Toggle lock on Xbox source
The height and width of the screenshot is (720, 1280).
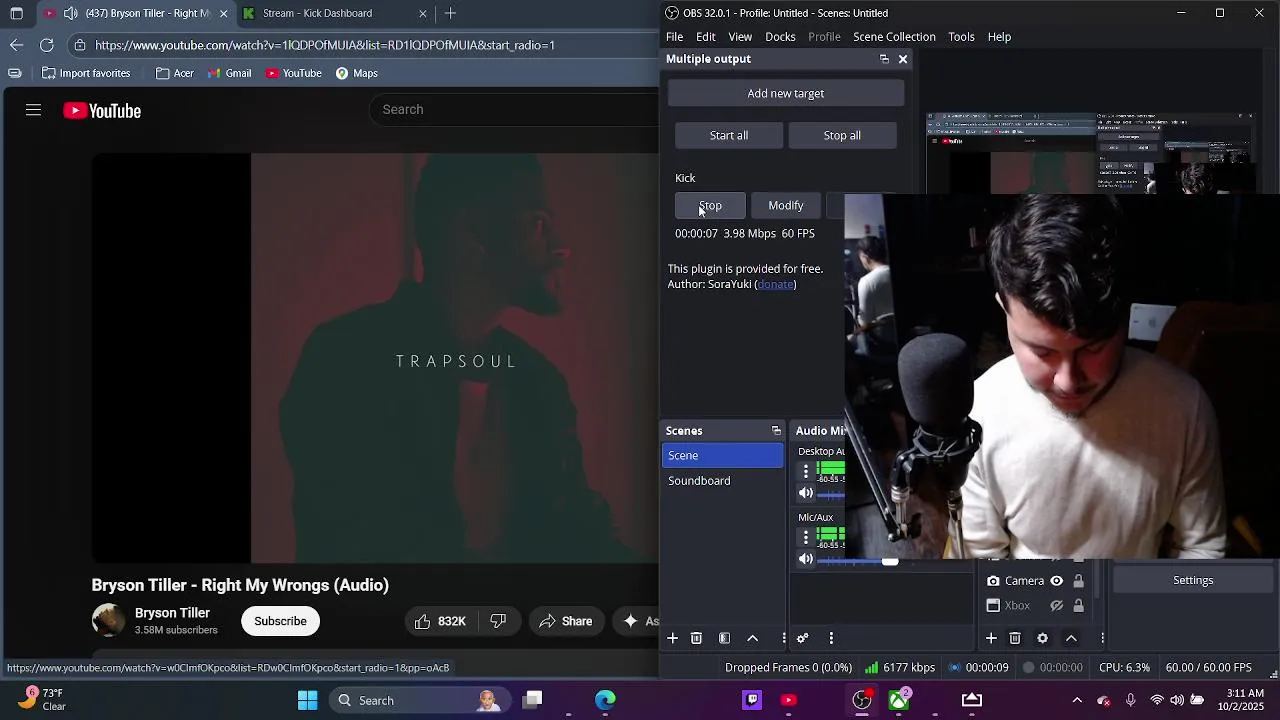(x=1078, y=606)
